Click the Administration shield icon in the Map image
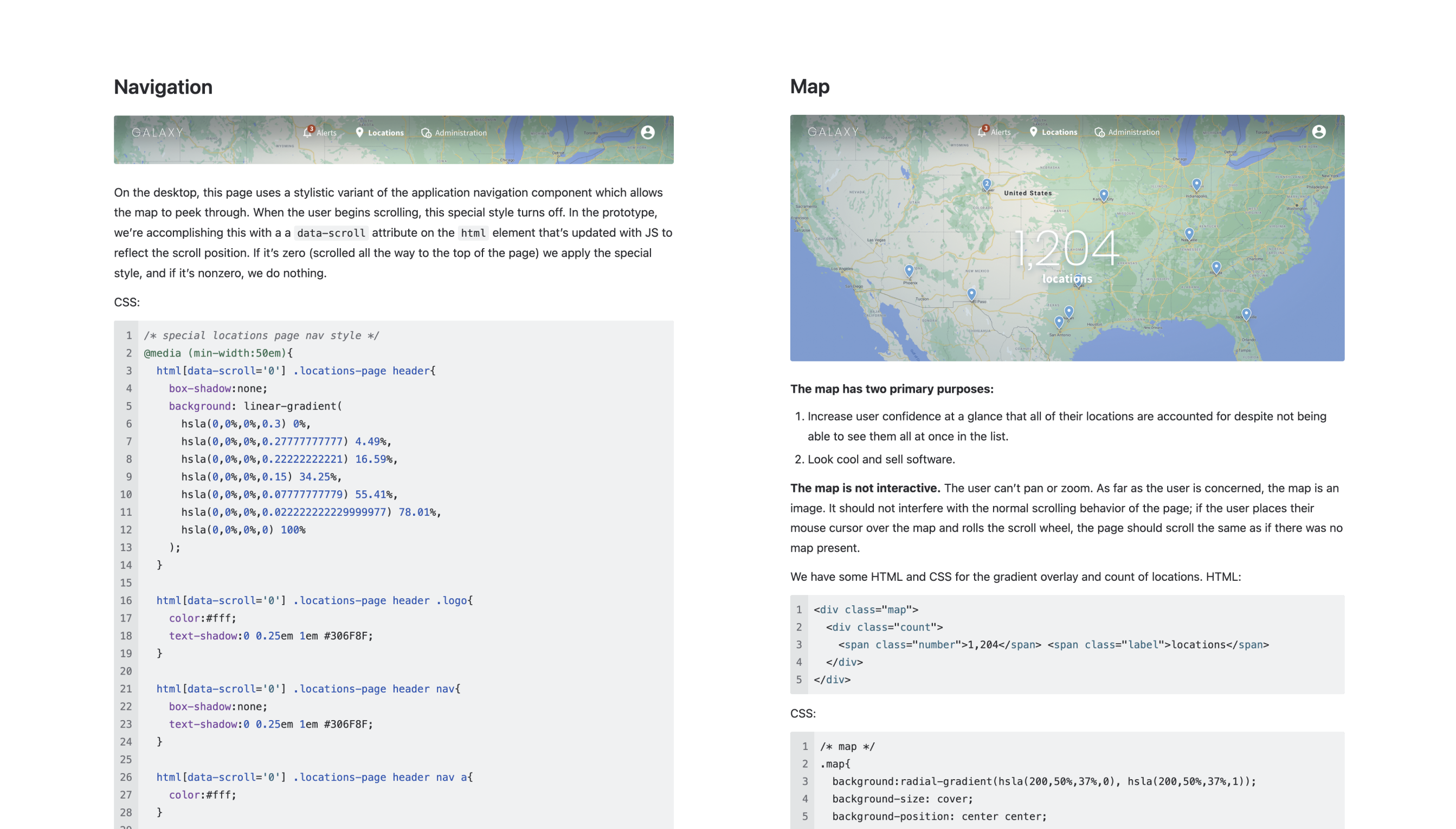Viewport: 1456px width, 829px height. click(1099, 132)
